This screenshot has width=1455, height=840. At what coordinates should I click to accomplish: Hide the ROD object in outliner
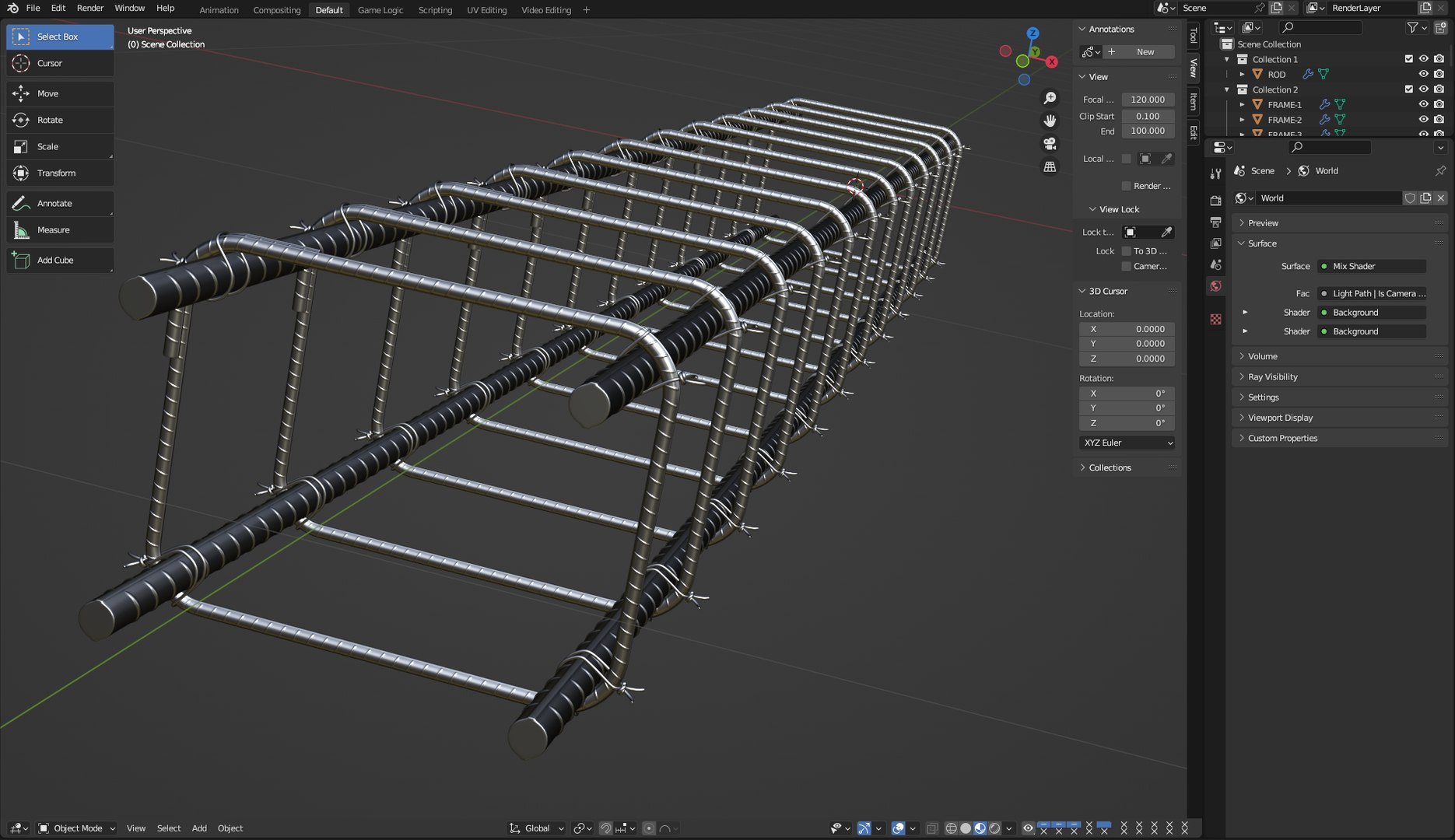(x=1423, y=74)
